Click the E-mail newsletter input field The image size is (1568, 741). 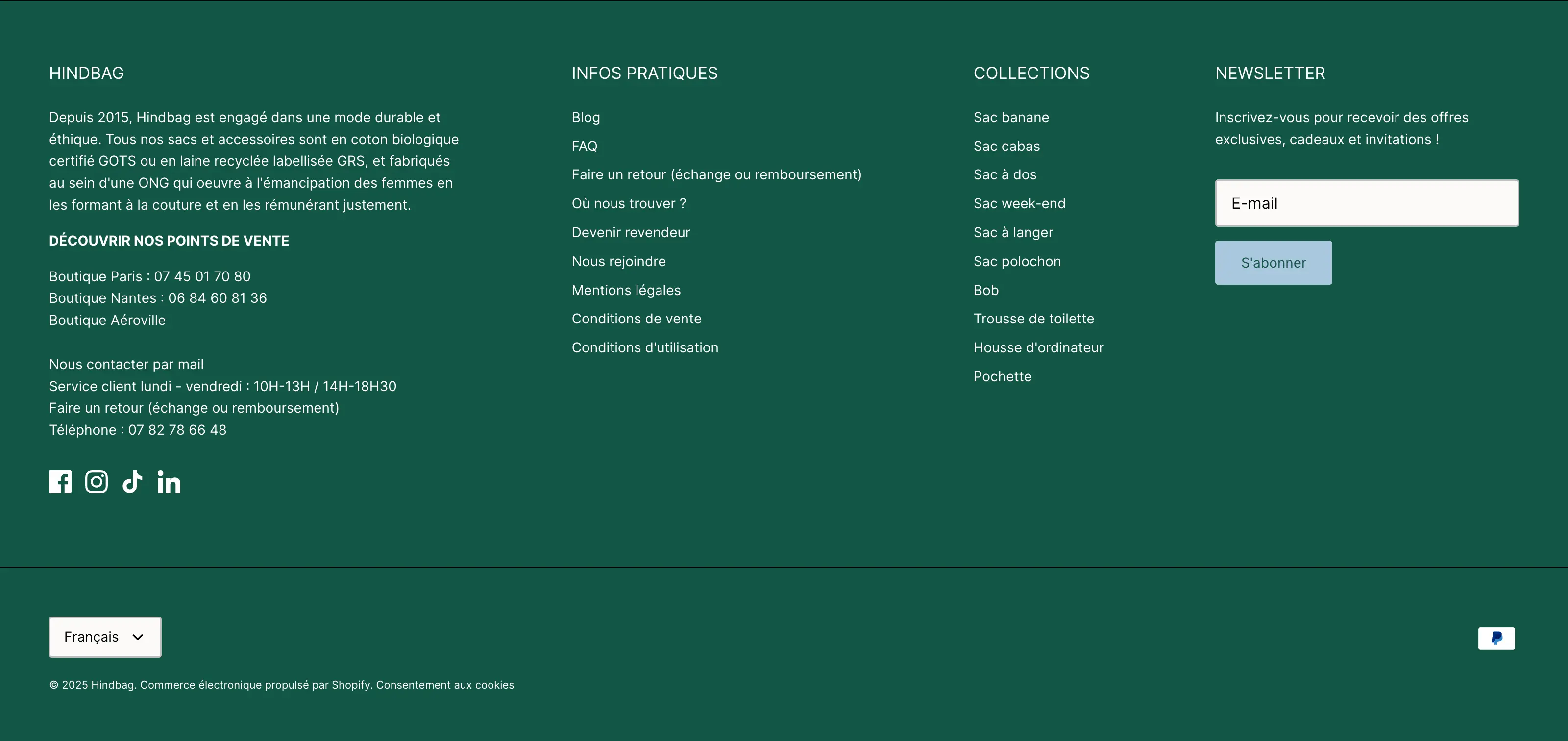tap(1366, 203)
